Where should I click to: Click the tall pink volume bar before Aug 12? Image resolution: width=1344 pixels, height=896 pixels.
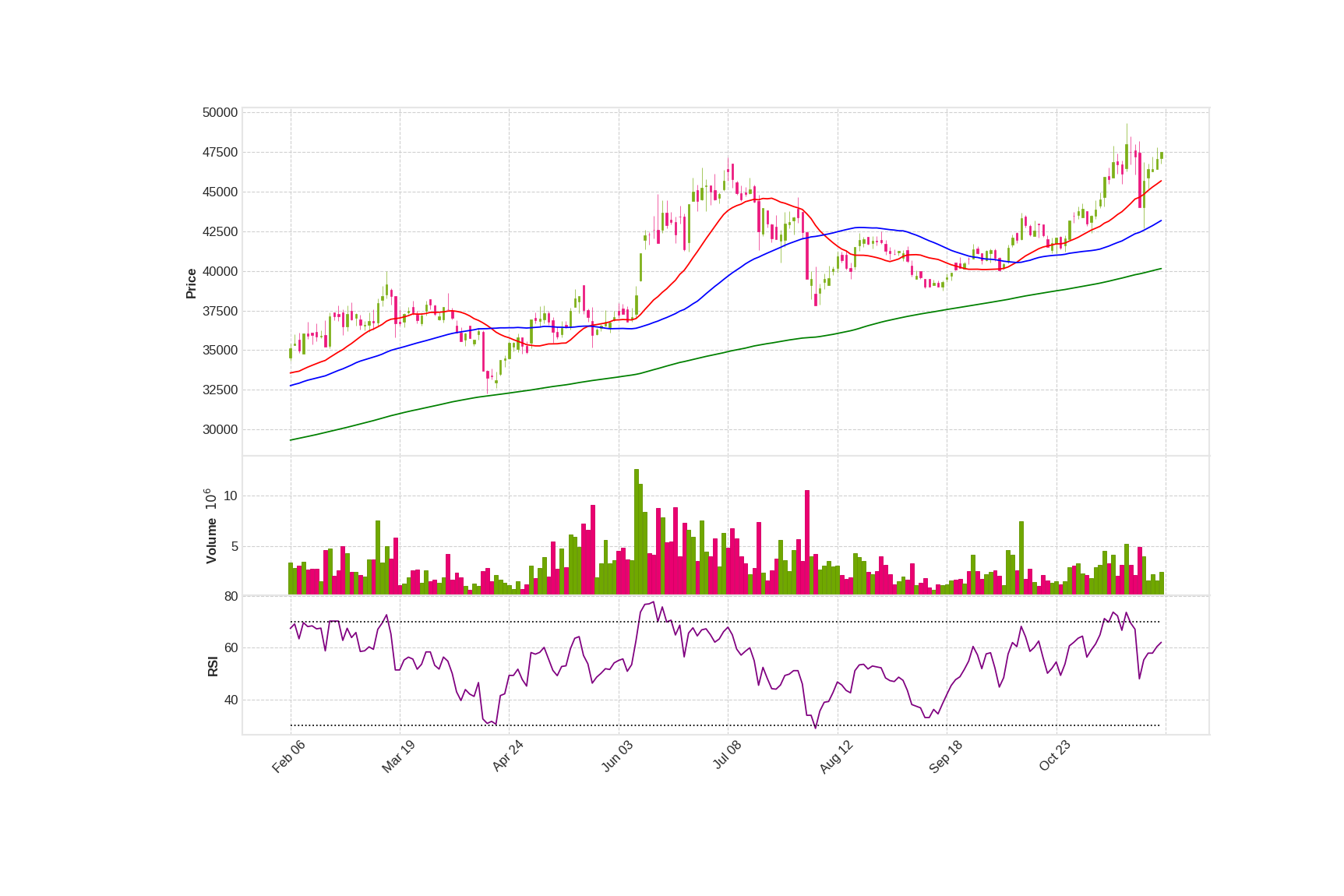[807, 542]
